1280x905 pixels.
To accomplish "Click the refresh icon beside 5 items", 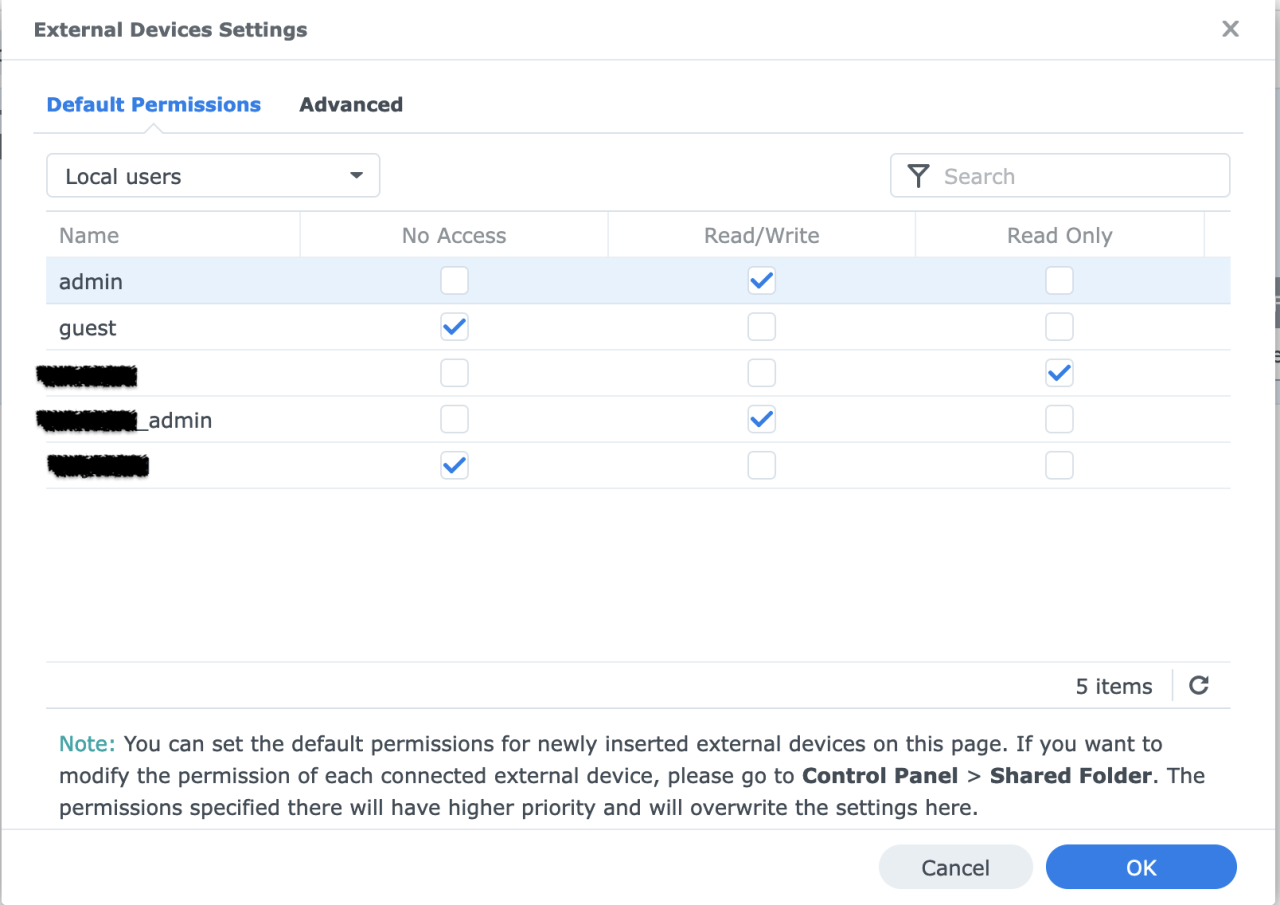I will click(x=1199, y=686).
